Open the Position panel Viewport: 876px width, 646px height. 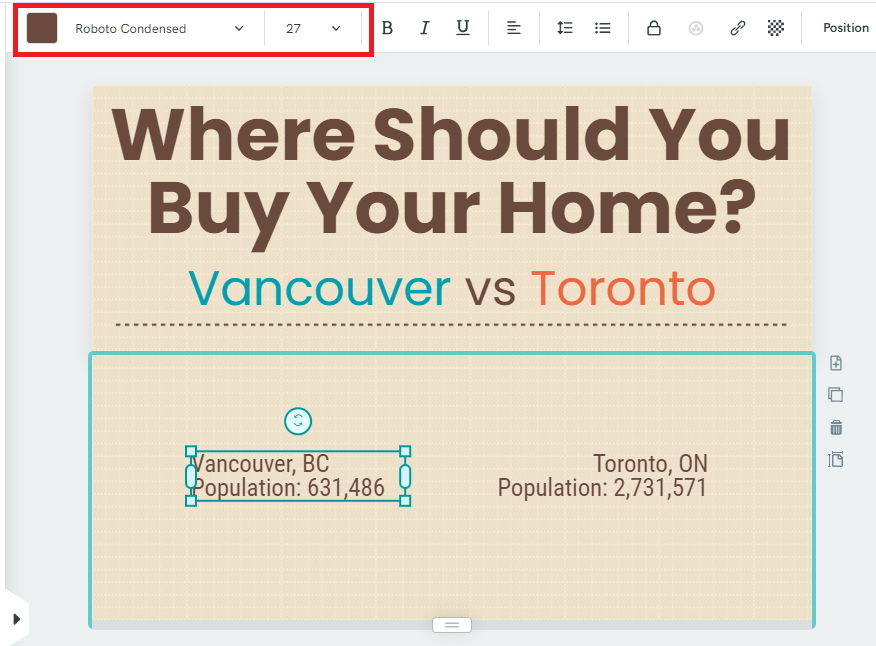845,27
